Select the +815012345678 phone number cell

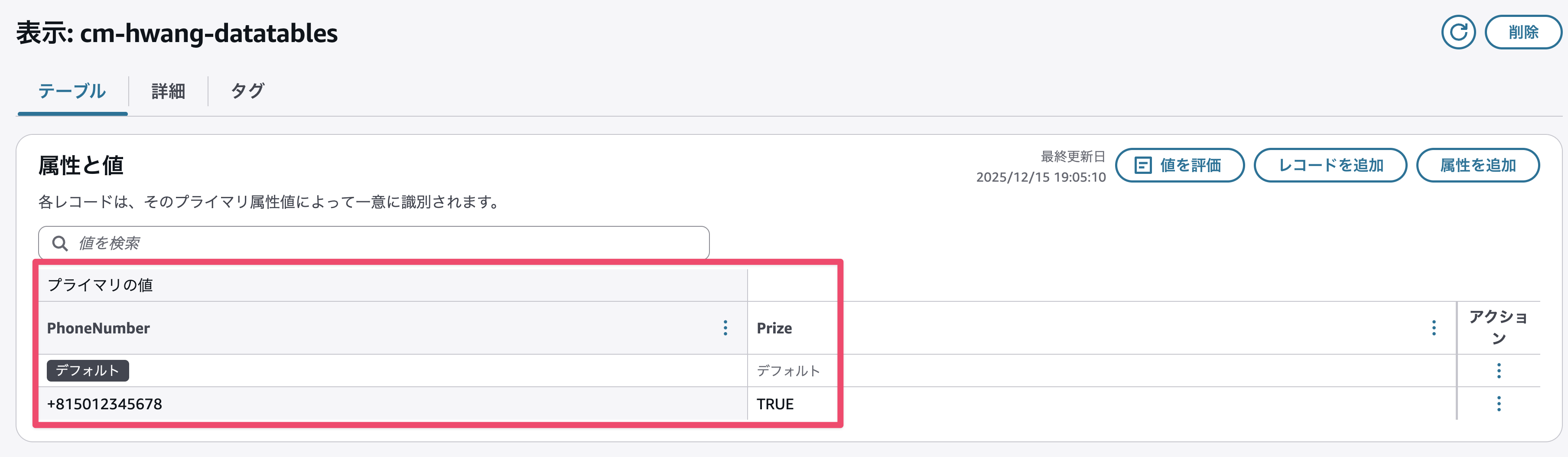coord(105,404)
